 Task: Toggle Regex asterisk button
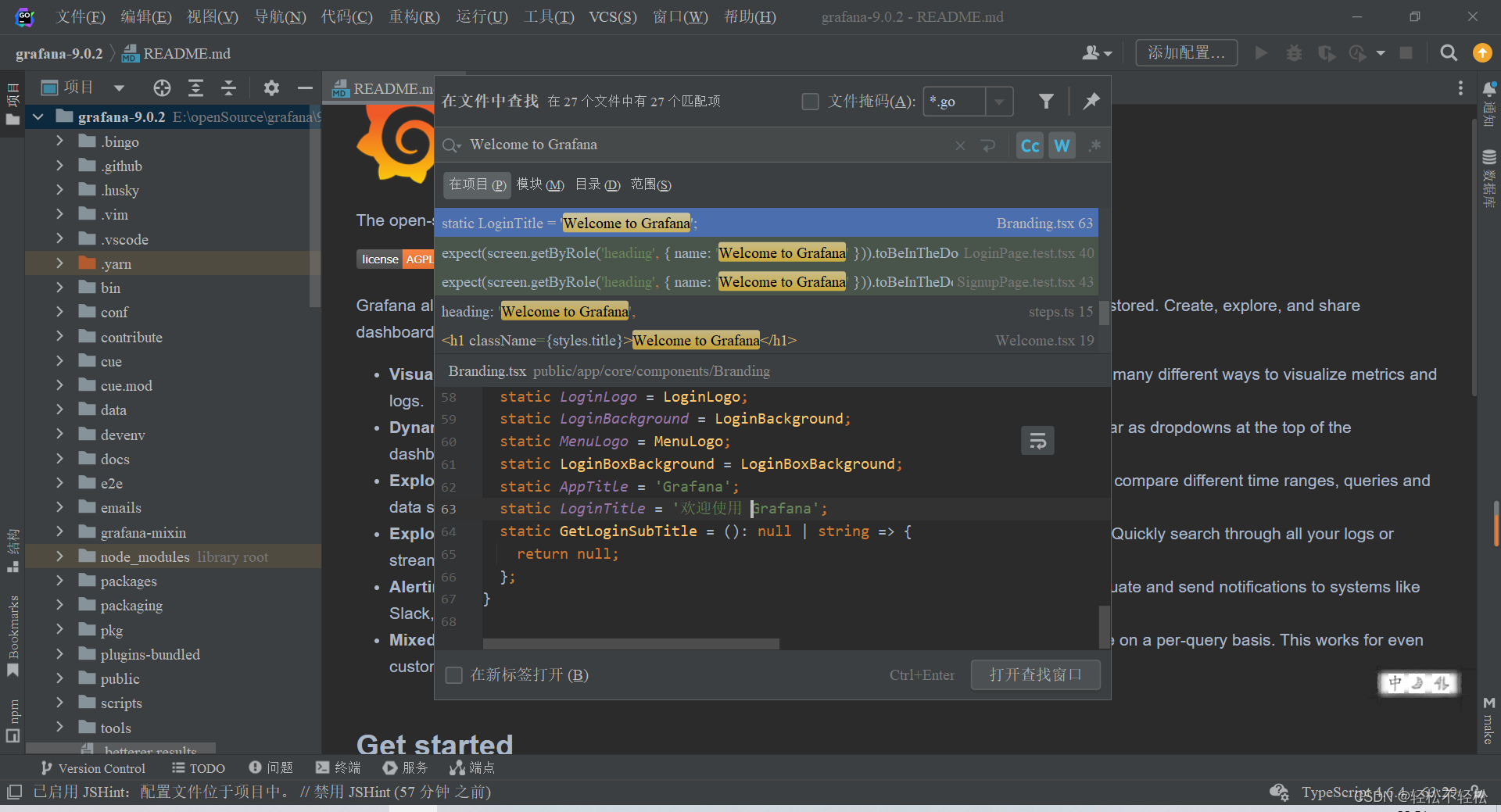[1094, 145]
